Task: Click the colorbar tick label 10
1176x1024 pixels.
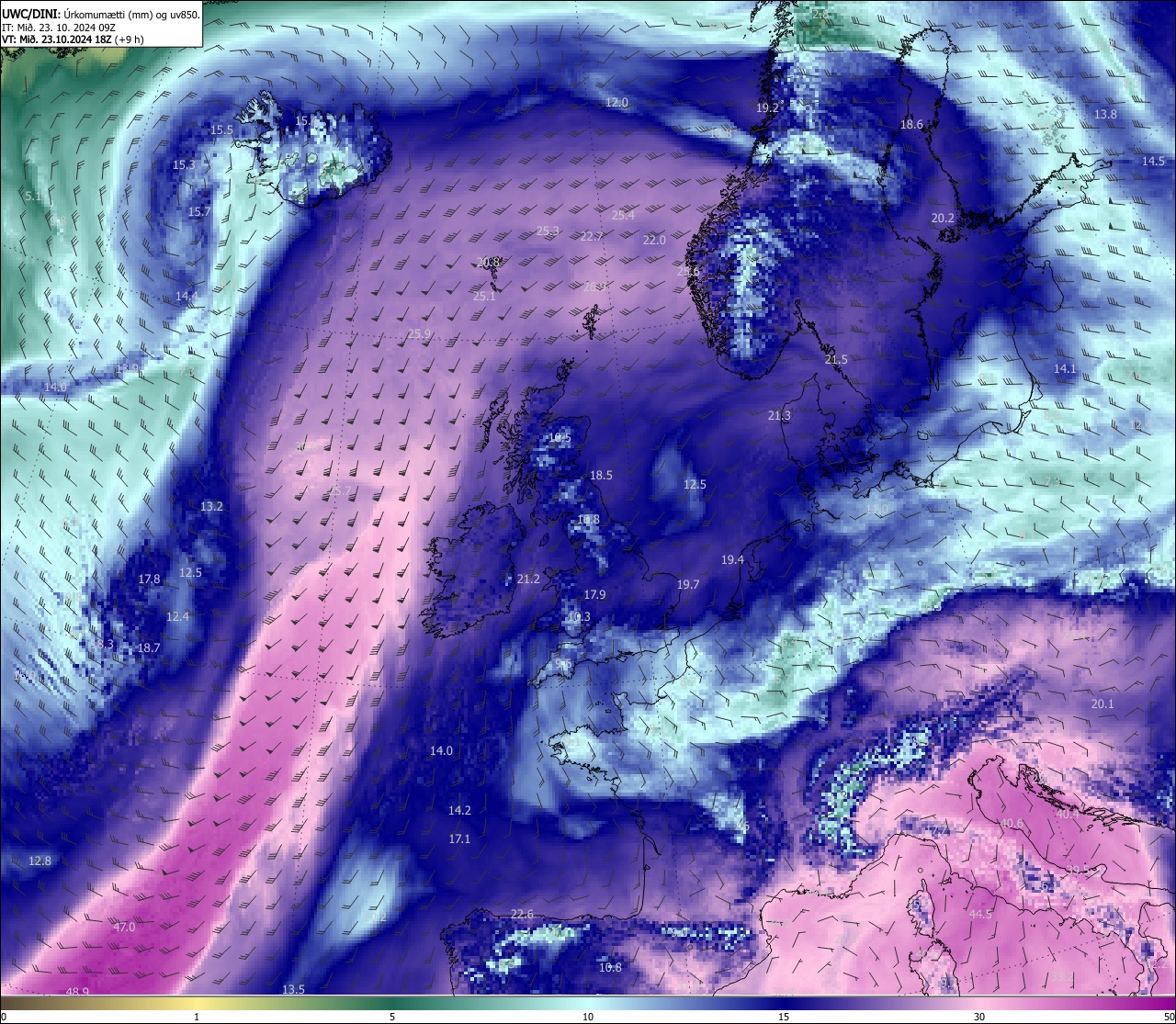Action: (x=588, y=1017)
